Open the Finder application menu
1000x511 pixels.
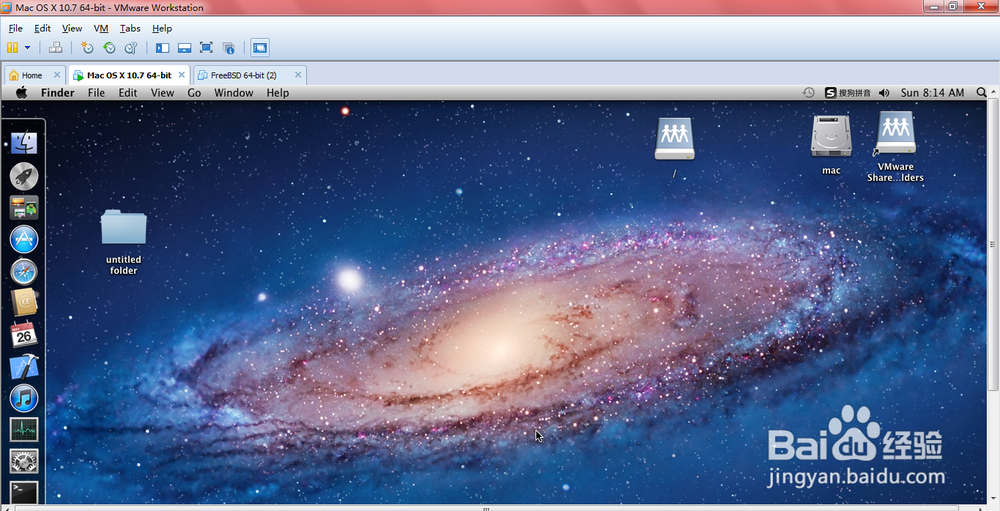click(57, 93)
